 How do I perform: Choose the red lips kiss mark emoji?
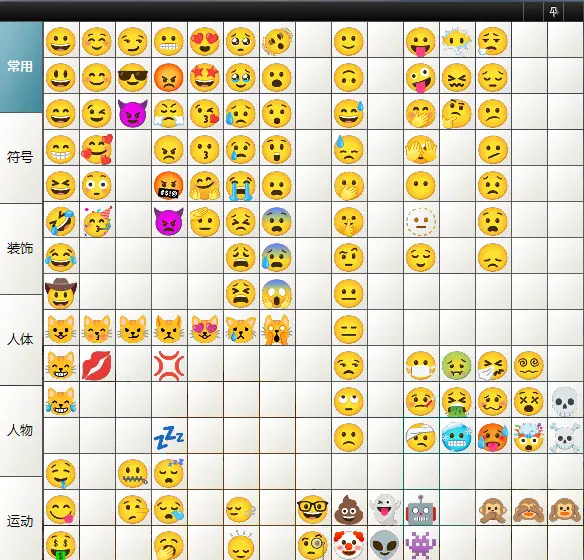coord(96,365)
